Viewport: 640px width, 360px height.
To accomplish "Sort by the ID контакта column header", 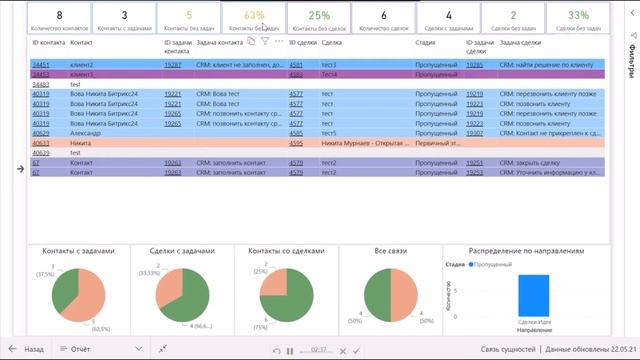I will 49,42.
